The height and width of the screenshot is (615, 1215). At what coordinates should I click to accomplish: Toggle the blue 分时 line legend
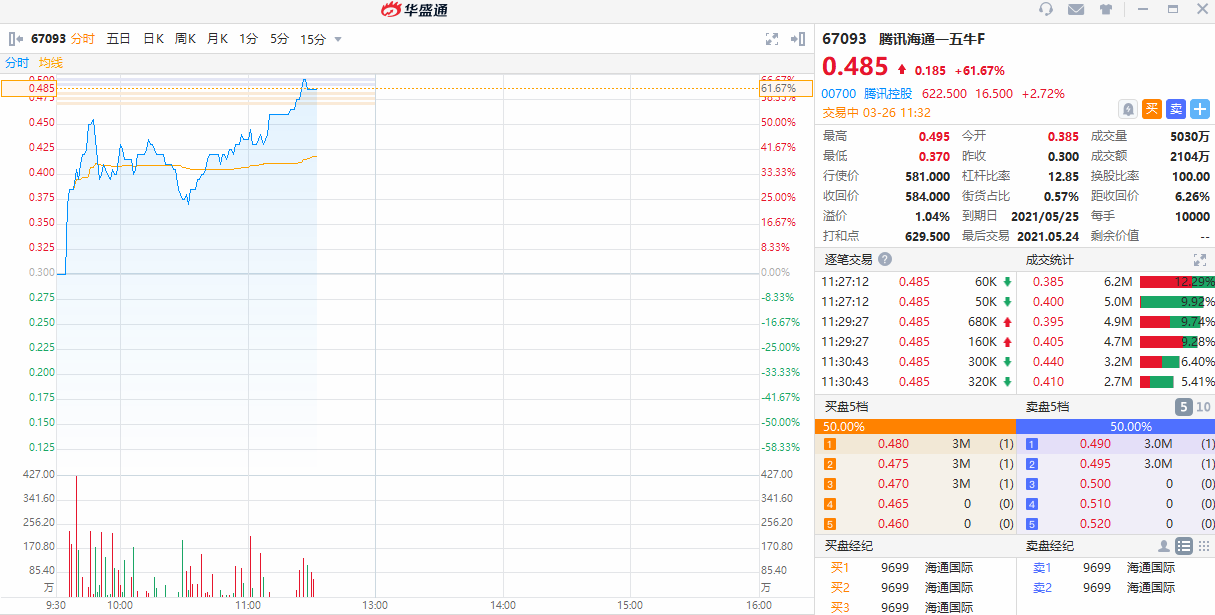pyautogui.click(x=17, y=63)
